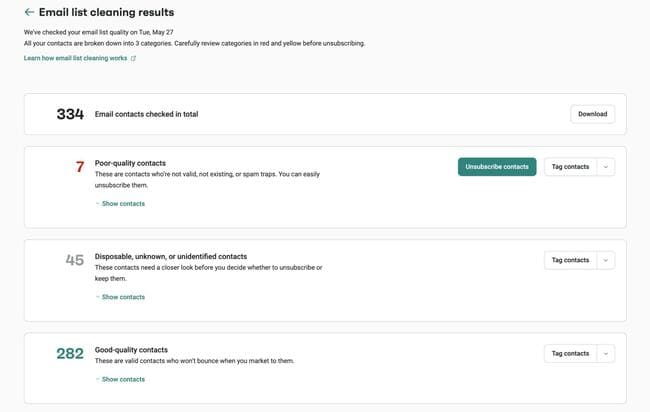The height and width of the screenshot is (412, 650).
Task: Open Learn how email list cleaning works
Action: 75,58
